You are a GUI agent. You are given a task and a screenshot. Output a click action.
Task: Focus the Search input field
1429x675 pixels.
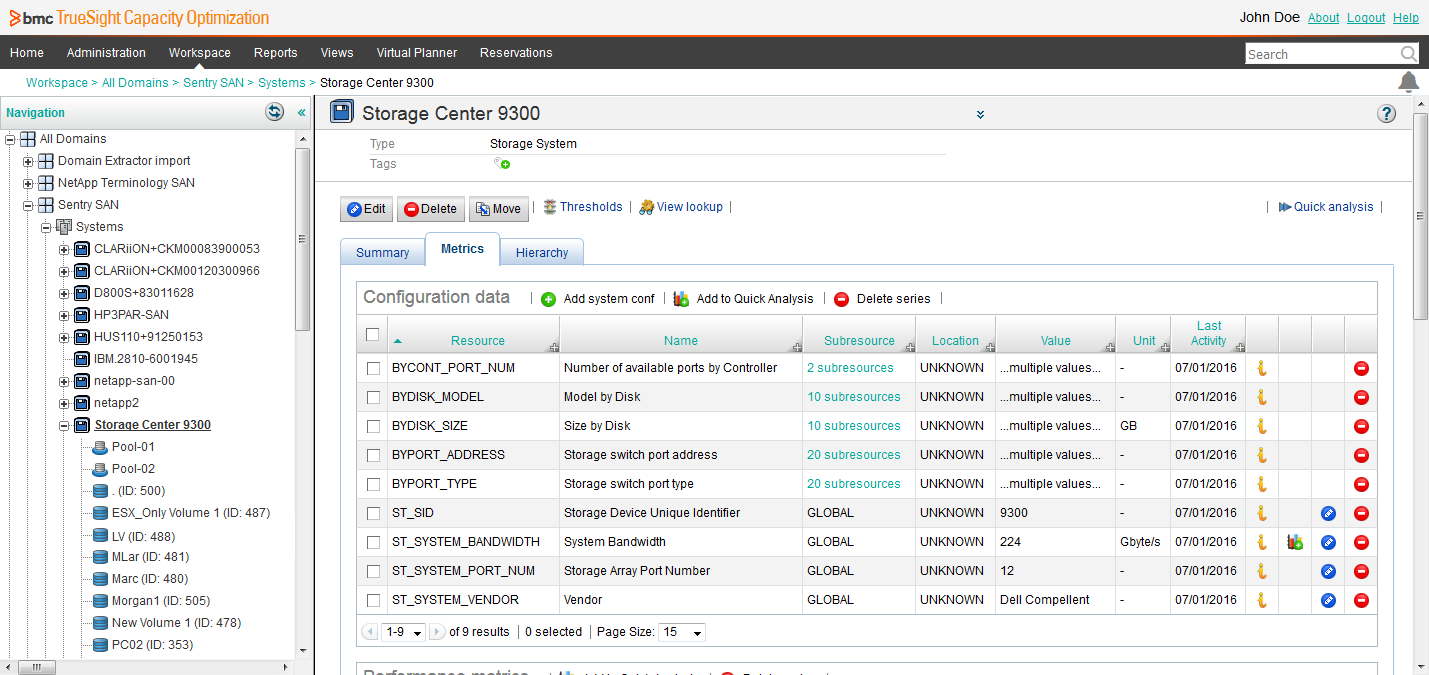(1322, 54)
